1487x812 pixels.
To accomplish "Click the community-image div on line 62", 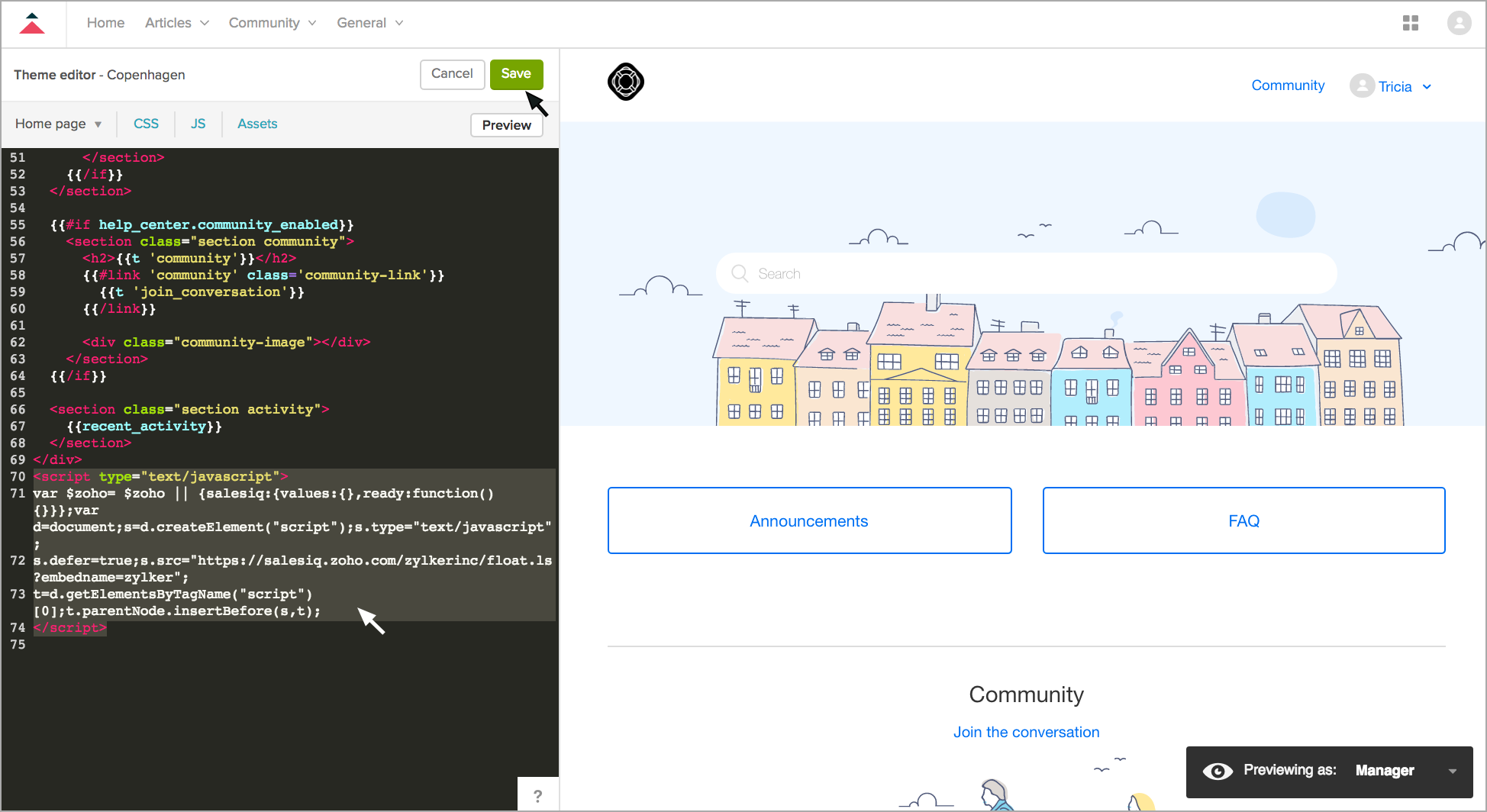I will pyautogui.click(x=226, y=343).
